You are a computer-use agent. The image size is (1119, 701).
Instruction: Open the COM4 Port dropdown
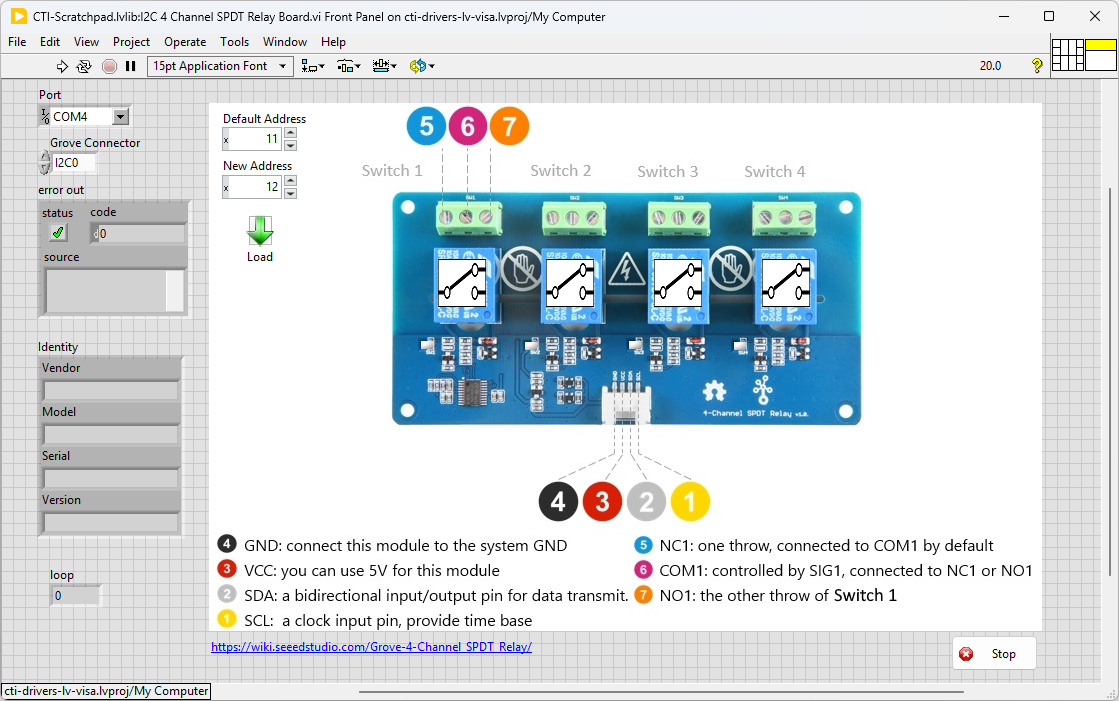pos(120,116)
